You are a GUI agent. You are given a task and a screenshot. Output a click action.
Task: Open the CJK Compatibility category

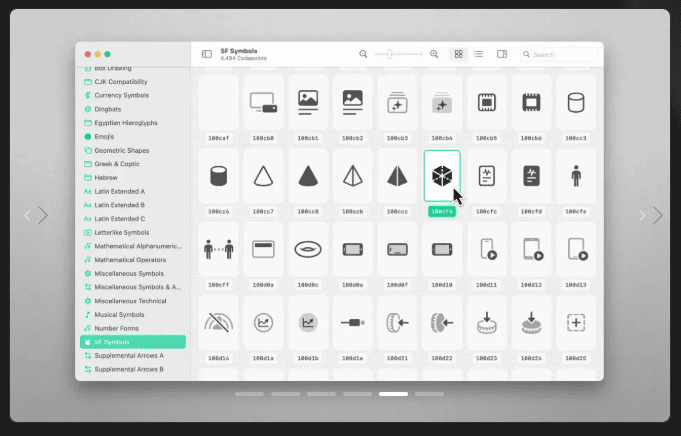pyautogui.click(x=133, y=82)
